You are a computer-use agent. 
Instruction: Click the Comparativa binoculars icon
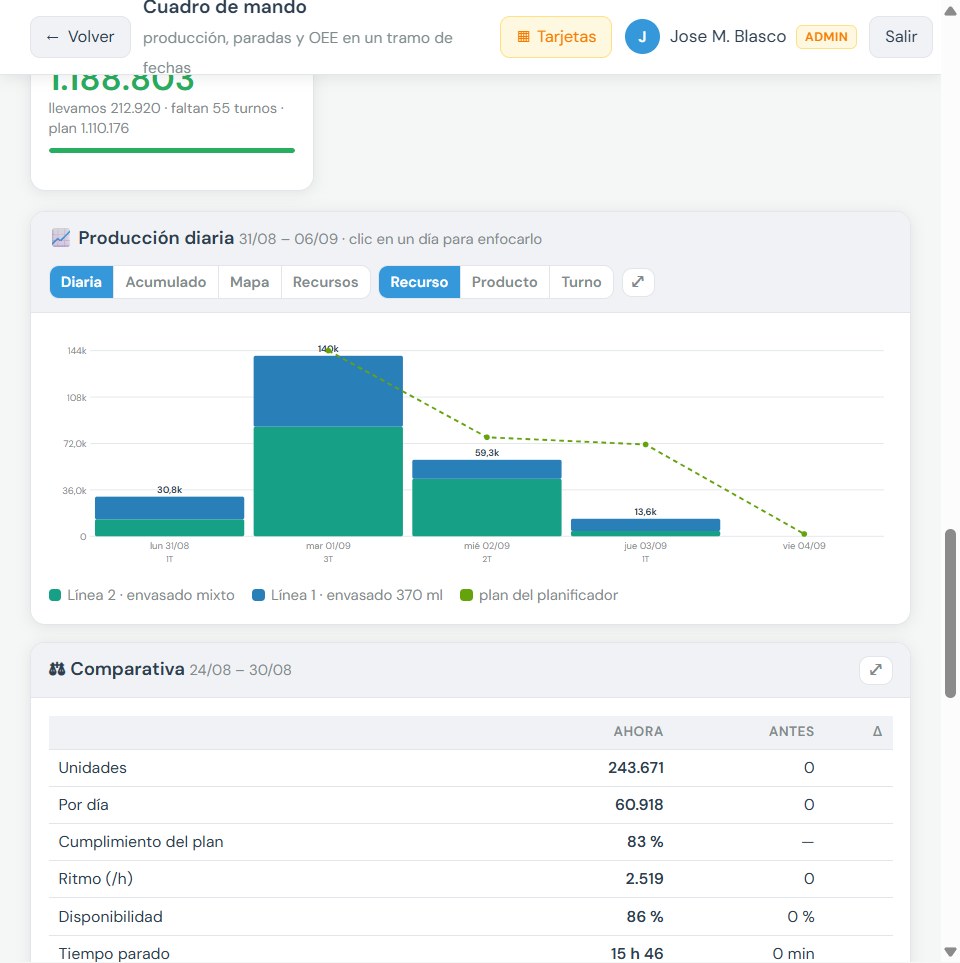[x=57, y=669]
